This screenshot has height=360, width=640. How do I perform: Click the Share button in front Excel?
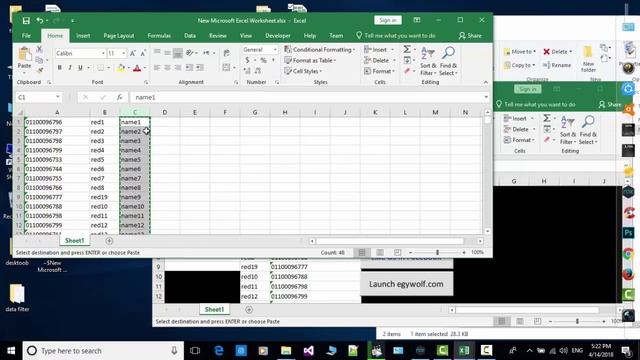(x=470, y=36)
